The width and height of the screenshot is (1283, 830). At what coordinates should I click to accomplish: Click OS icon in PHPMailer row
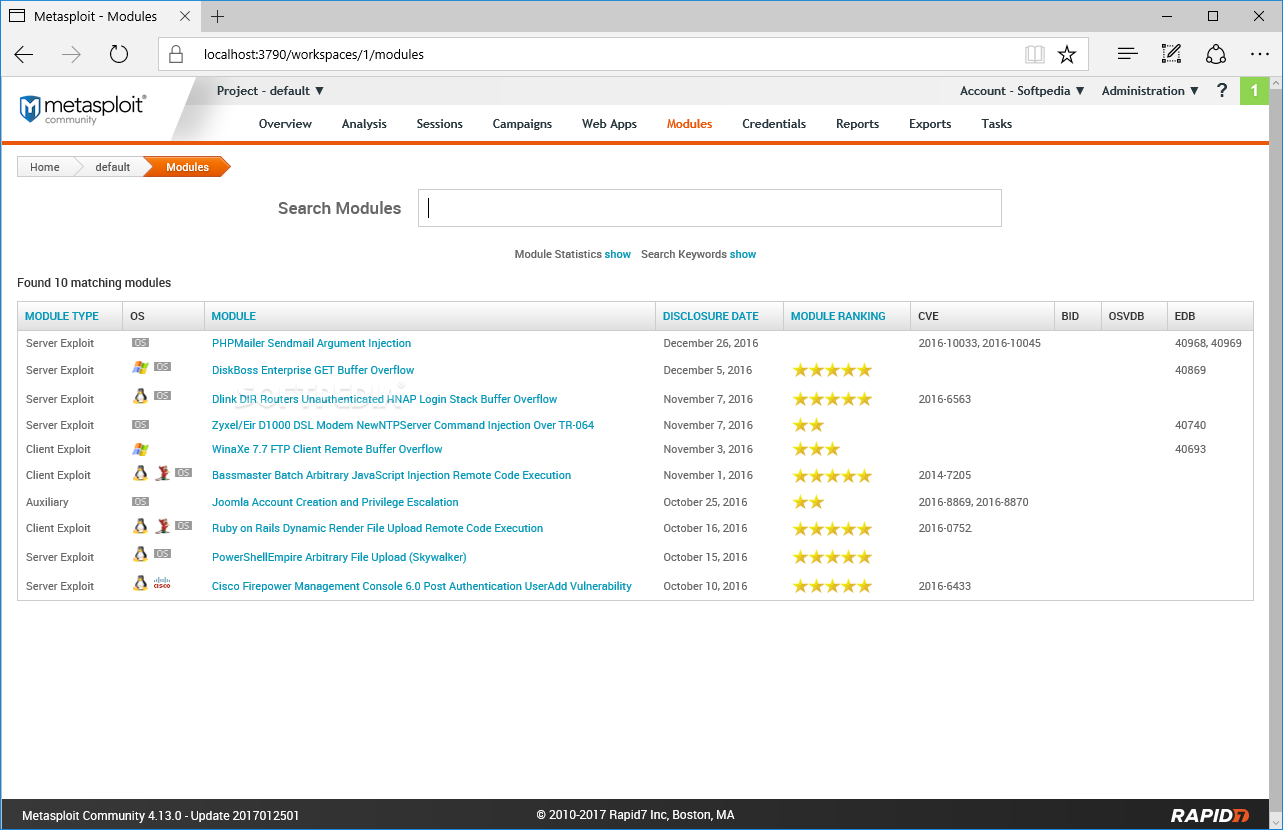141,342
